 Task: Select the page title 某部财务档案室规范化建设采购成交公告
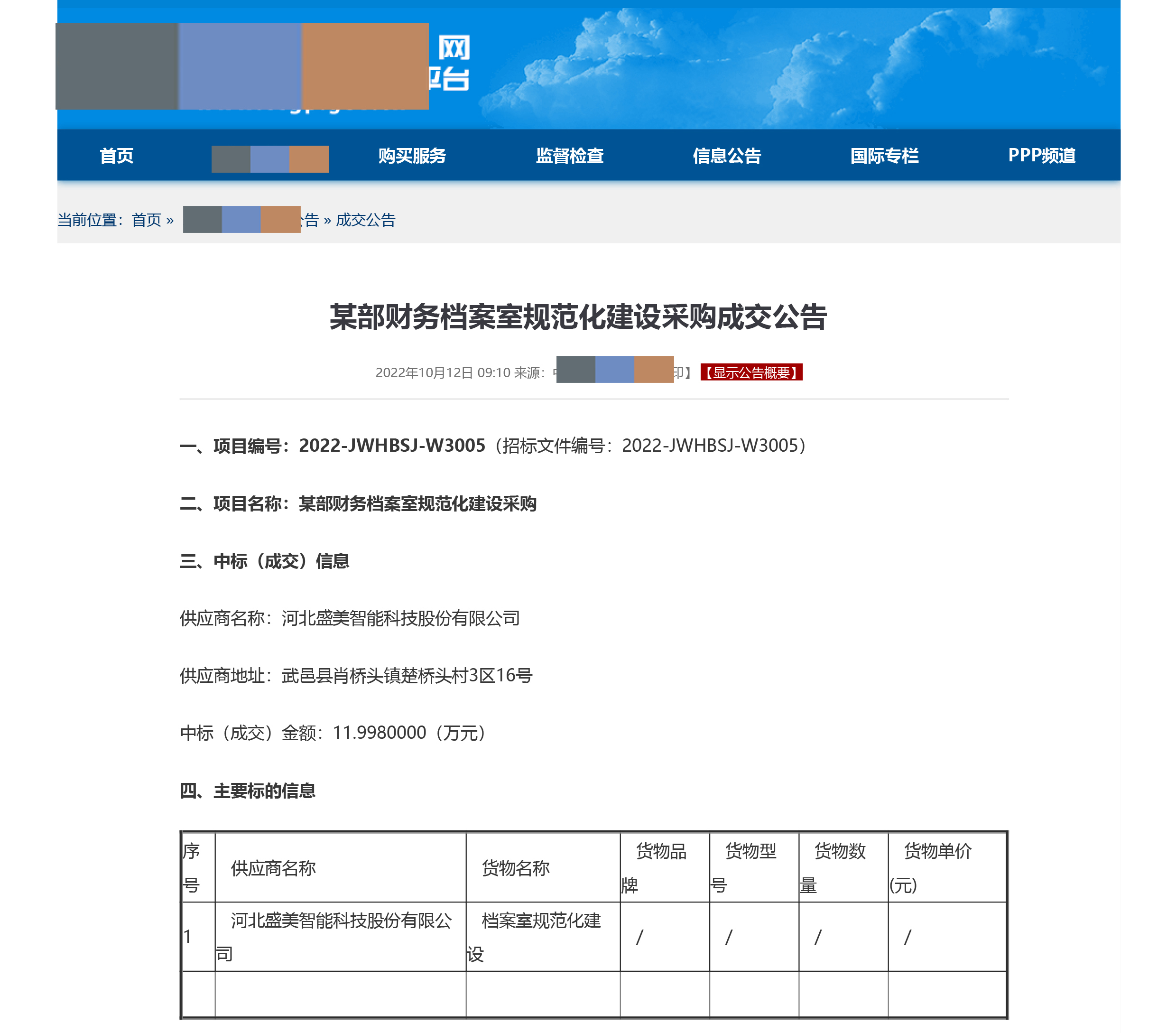coord(578,316)
